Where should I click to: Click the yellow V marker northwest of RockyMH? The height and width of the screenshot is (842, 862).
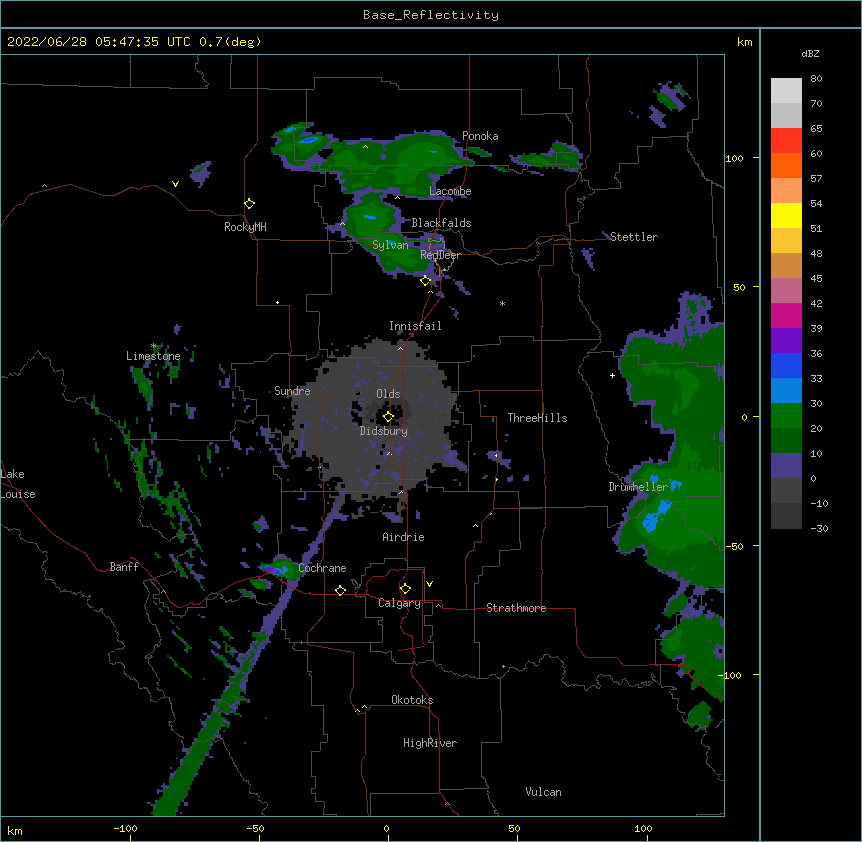click(x=175, y=184)
